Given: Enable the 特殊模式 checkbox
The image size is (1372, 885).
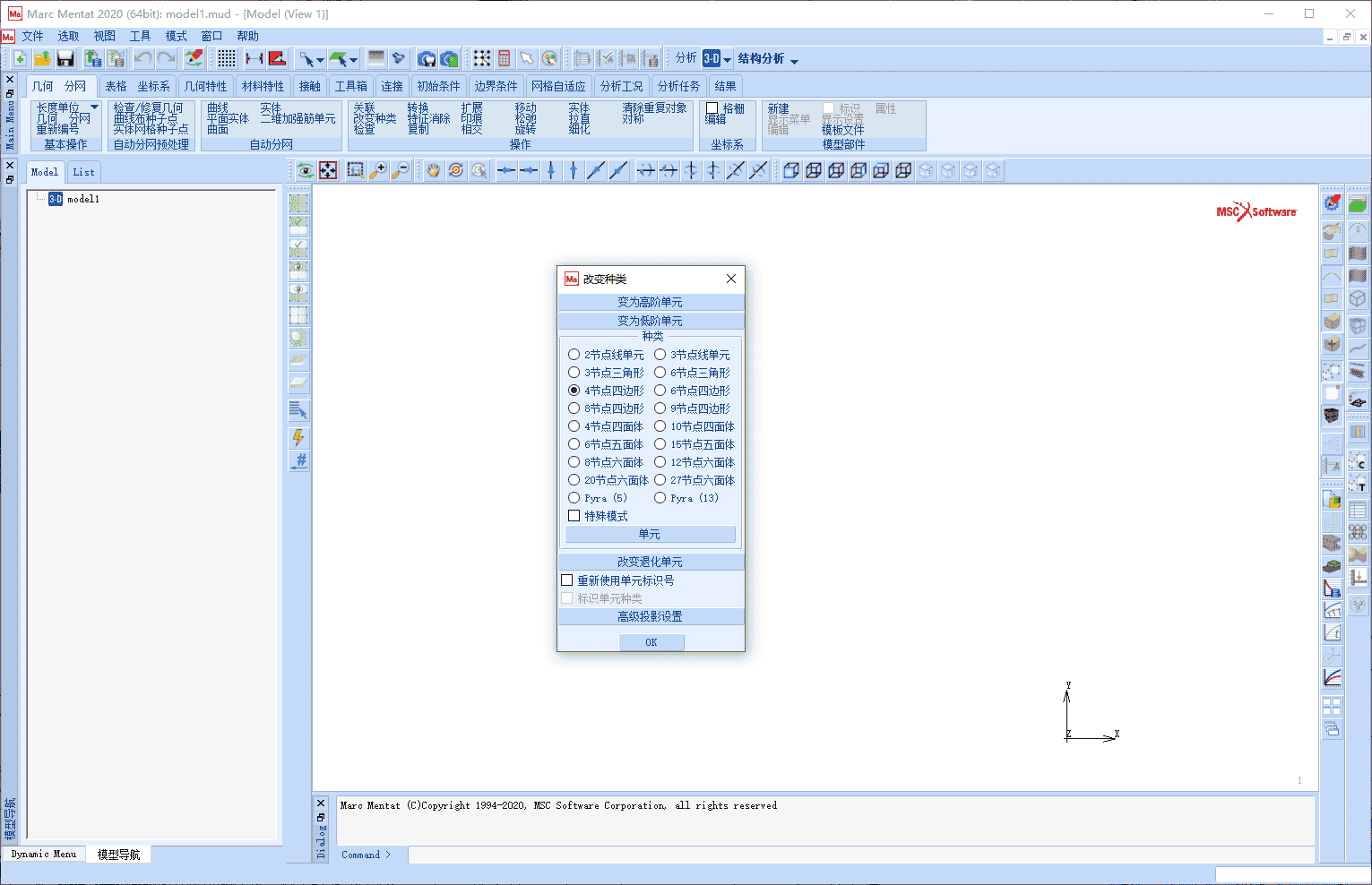Looking at the screenshot, I should click(574, 516).
